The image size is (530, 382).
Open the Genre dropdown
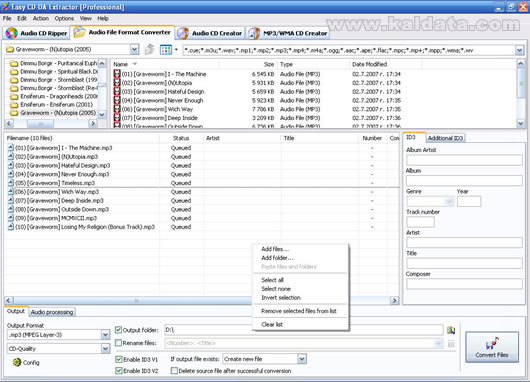click(449, 201)
